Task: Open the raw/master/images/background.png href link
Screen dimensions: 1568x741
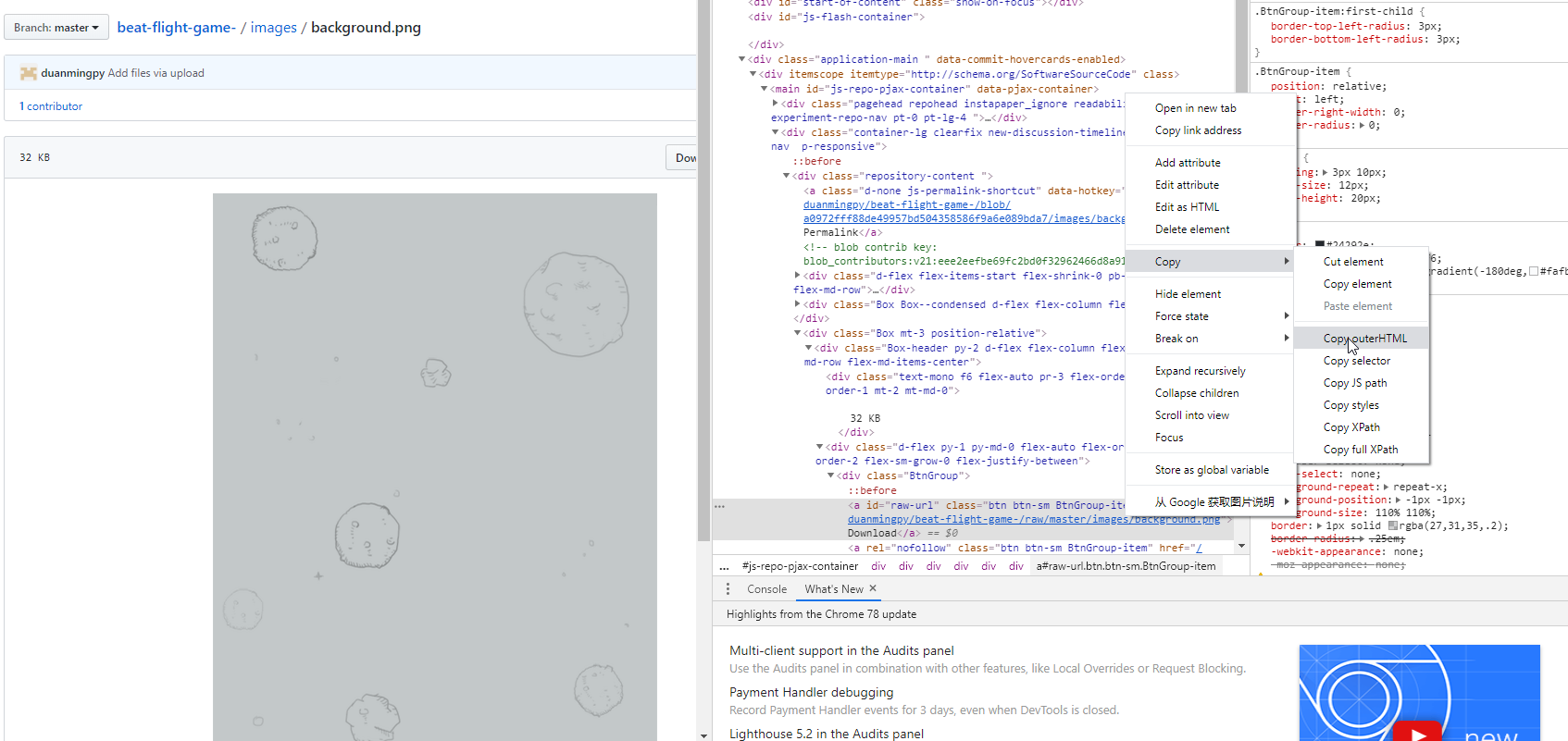Action: (1034, 519)
